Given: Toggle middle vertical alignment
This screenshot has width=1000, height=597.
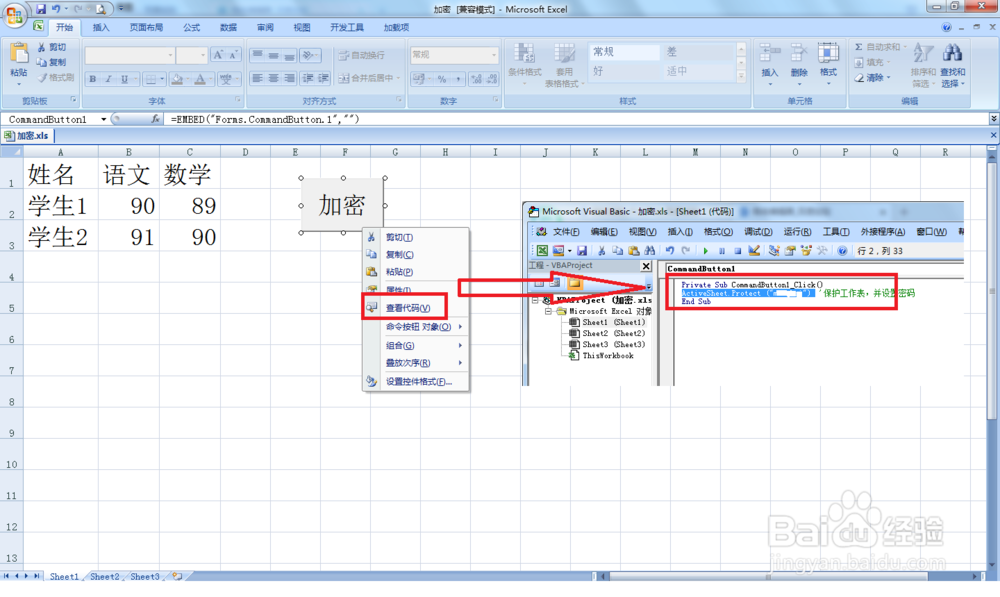Looking at the screenshot, I should pyautogui.click(x=273, y=55).
